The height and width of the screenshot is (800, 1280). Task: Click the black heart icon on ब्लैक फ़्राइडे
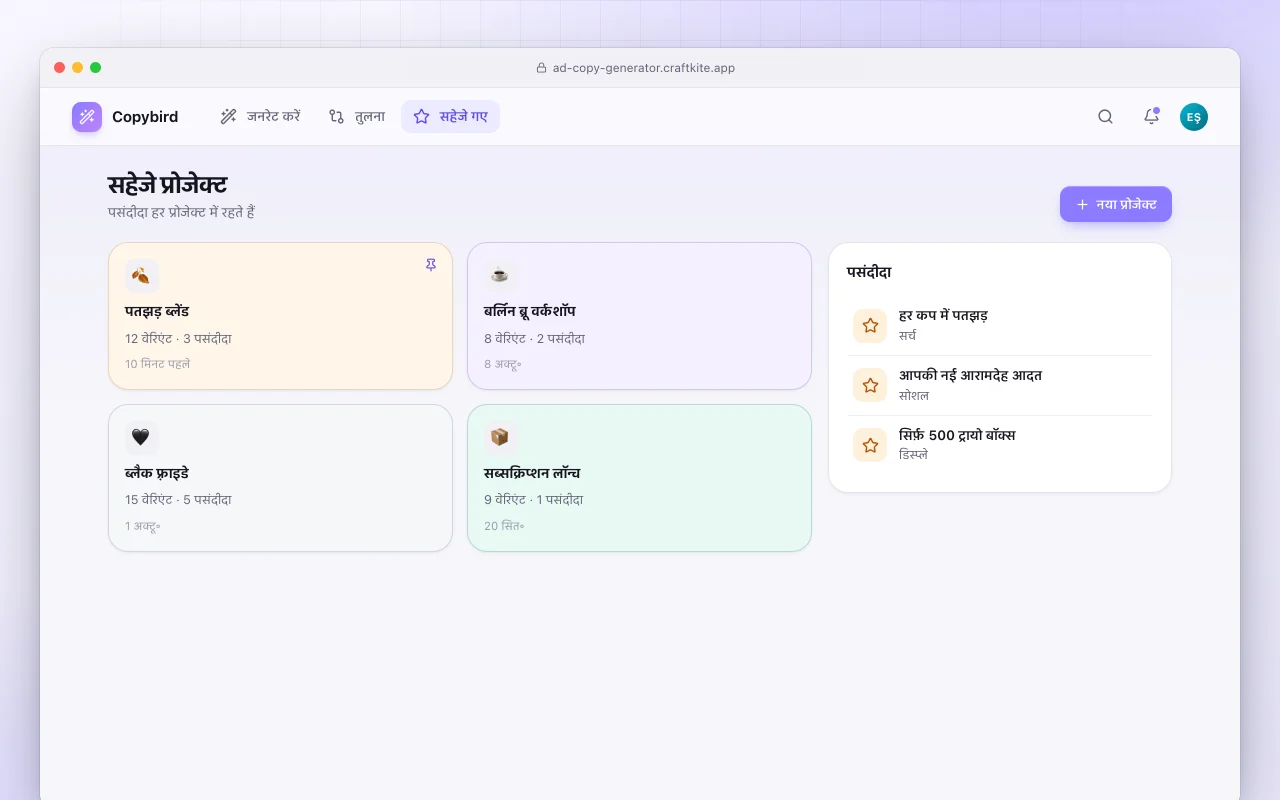pos(142,438)
